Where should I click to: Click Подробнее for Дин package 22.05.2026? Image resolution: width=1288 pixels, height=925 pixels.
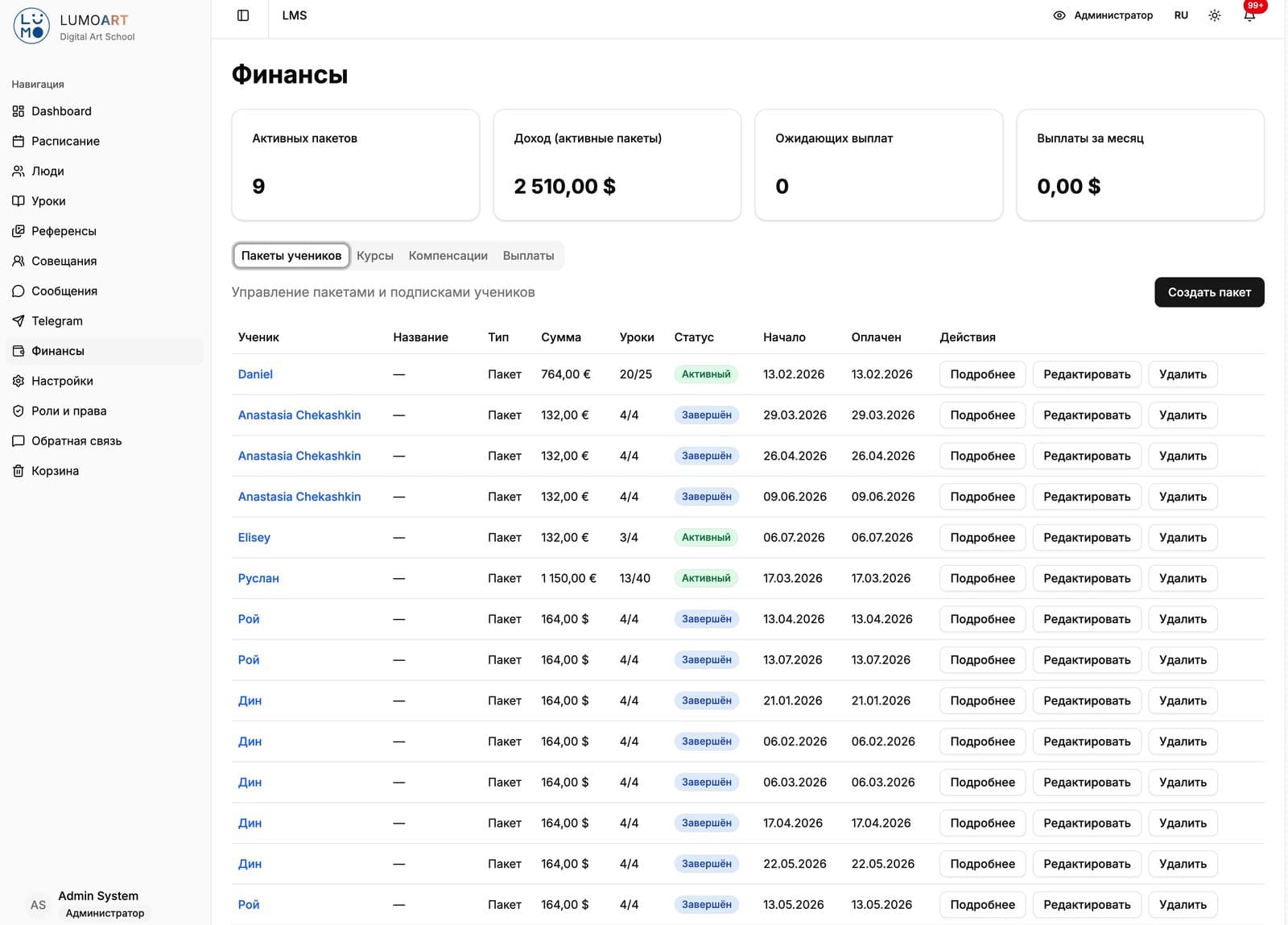pos(982,864)
